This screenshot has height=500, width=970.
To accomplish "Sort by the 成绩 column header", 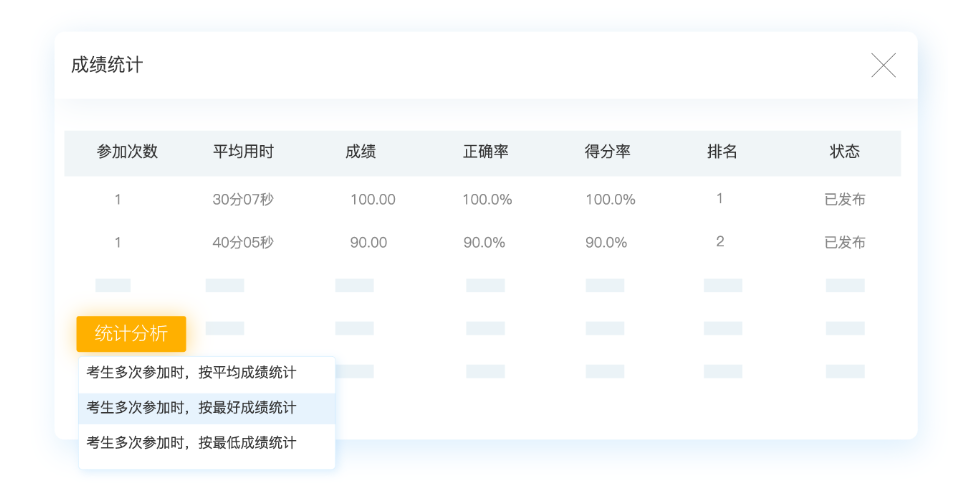I will pyautogui.click(x=360, y=152).
